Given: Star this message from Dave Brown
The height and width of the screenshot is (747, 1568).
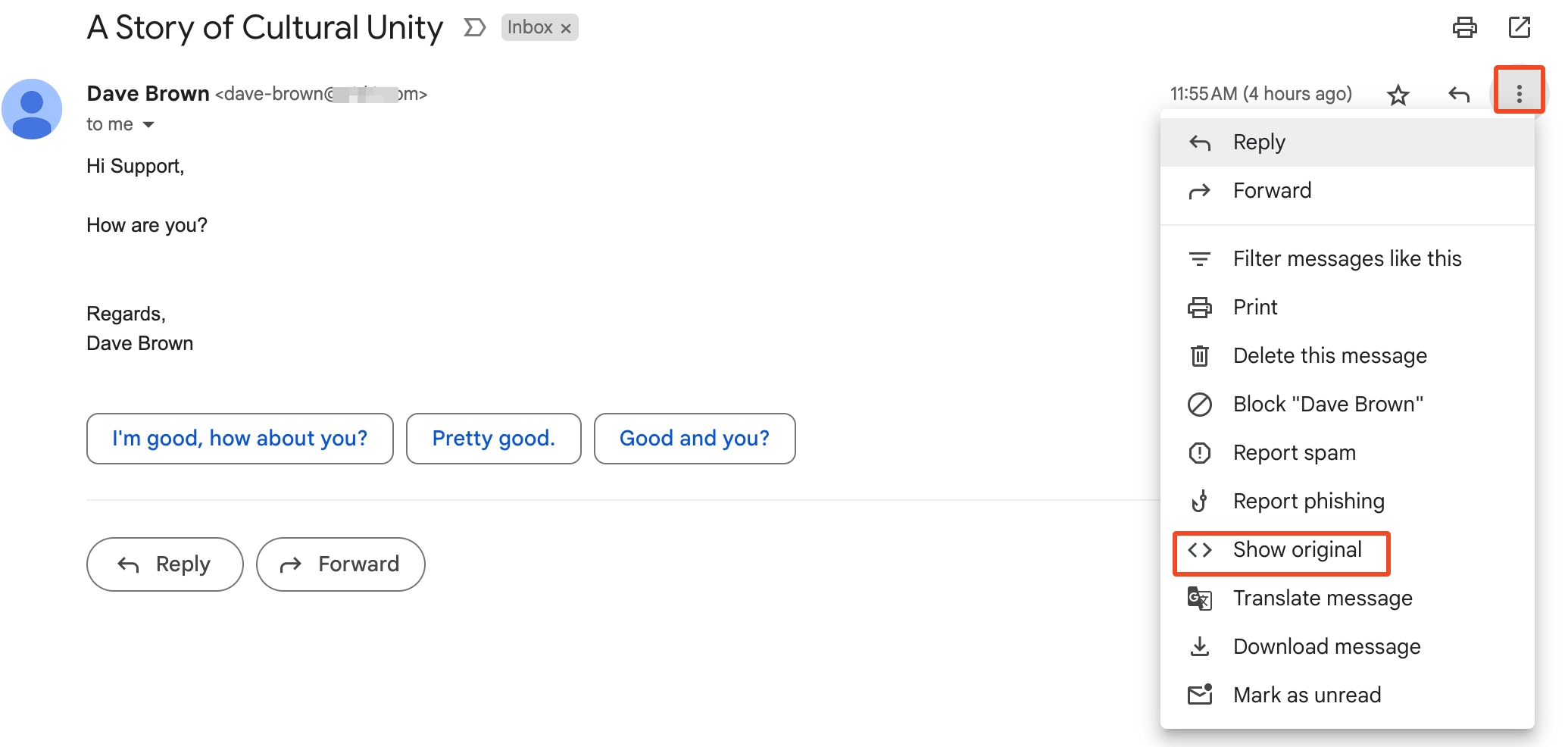Looking at the screenshot, I should [x=1398, y=95].
